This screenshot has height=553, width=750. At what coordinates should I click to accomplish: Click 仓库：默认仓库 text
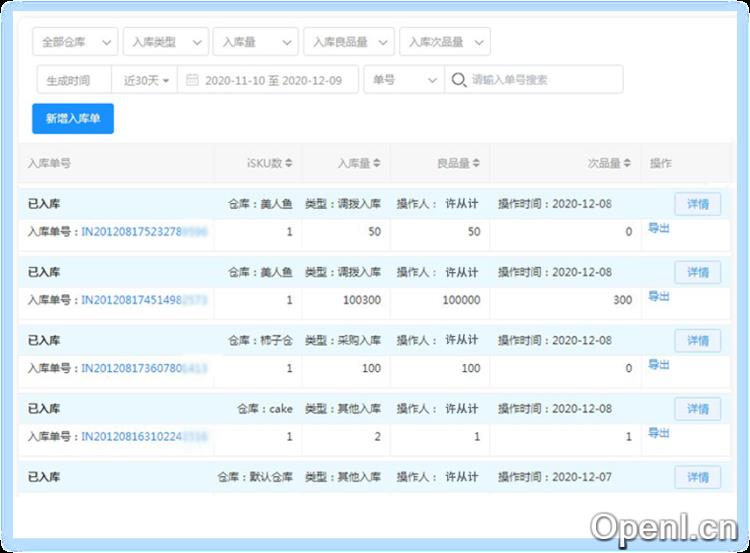coord(255,477)
